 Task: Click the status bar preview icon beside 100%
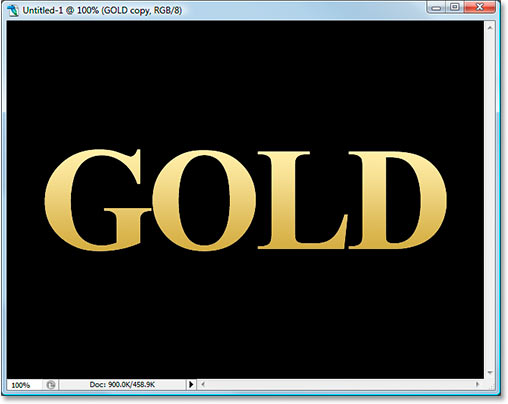51,385
